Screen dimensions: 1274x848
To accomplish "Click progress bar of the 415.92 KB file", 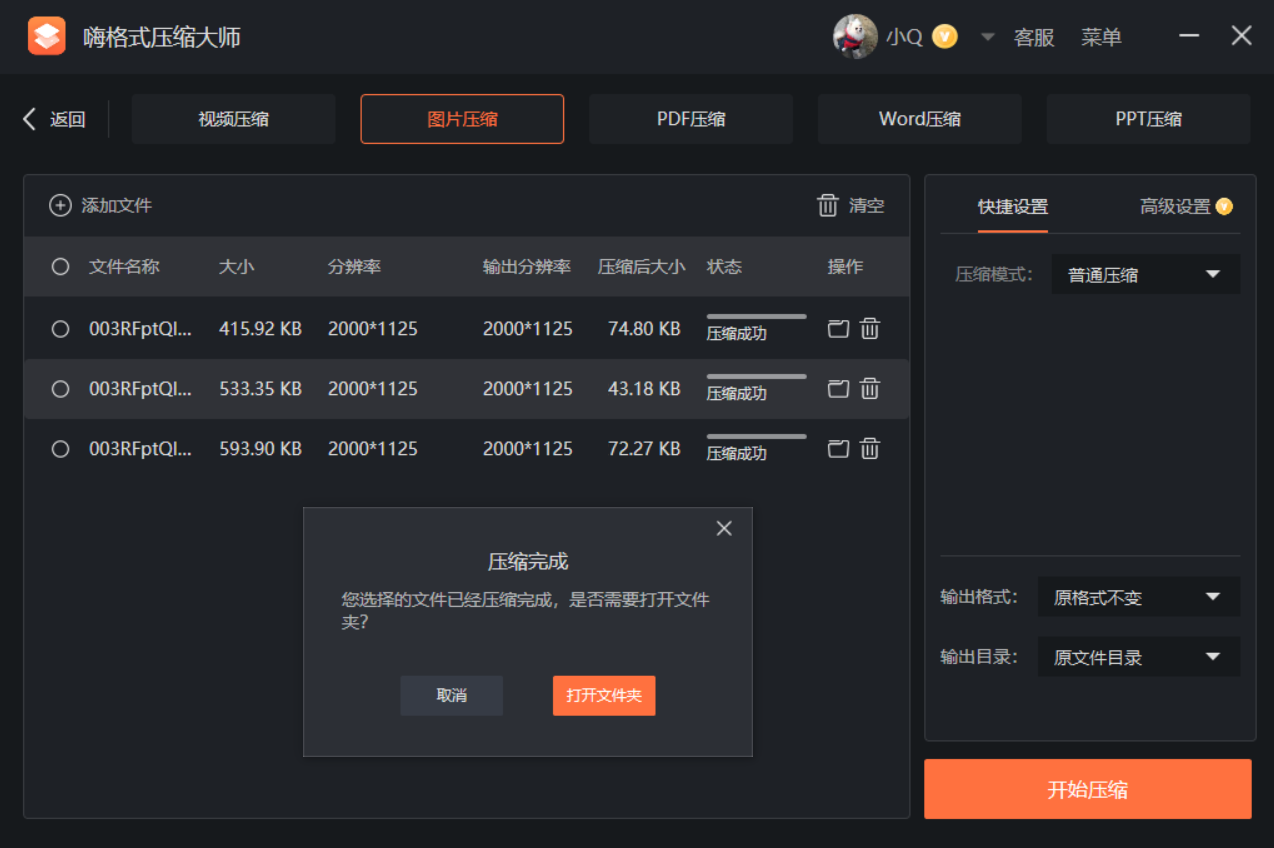I will tap(756, 316).
